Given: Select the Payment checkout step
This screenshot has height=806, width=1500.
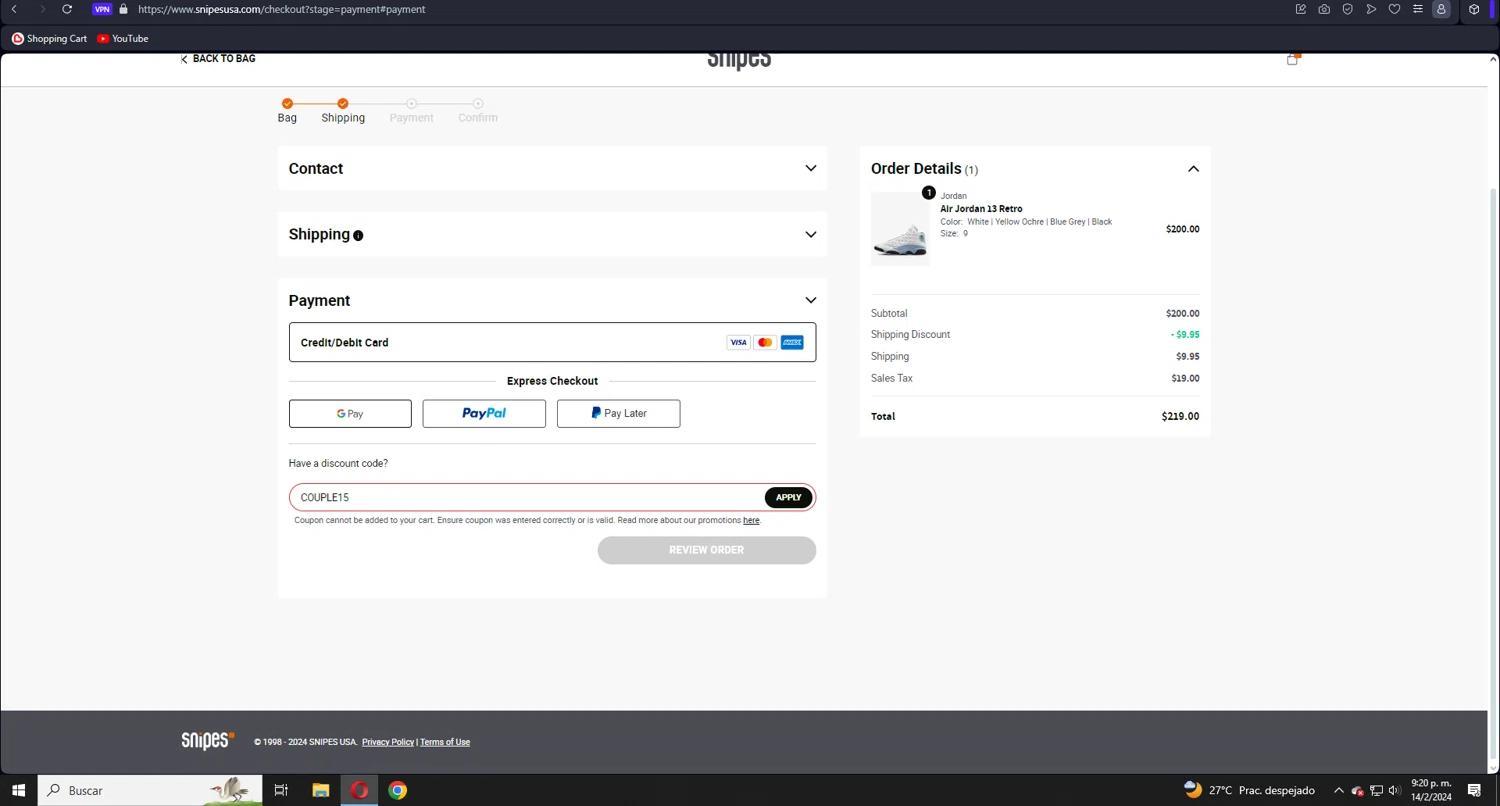Looking at the screenshot, I should click(x=411, y=110).
